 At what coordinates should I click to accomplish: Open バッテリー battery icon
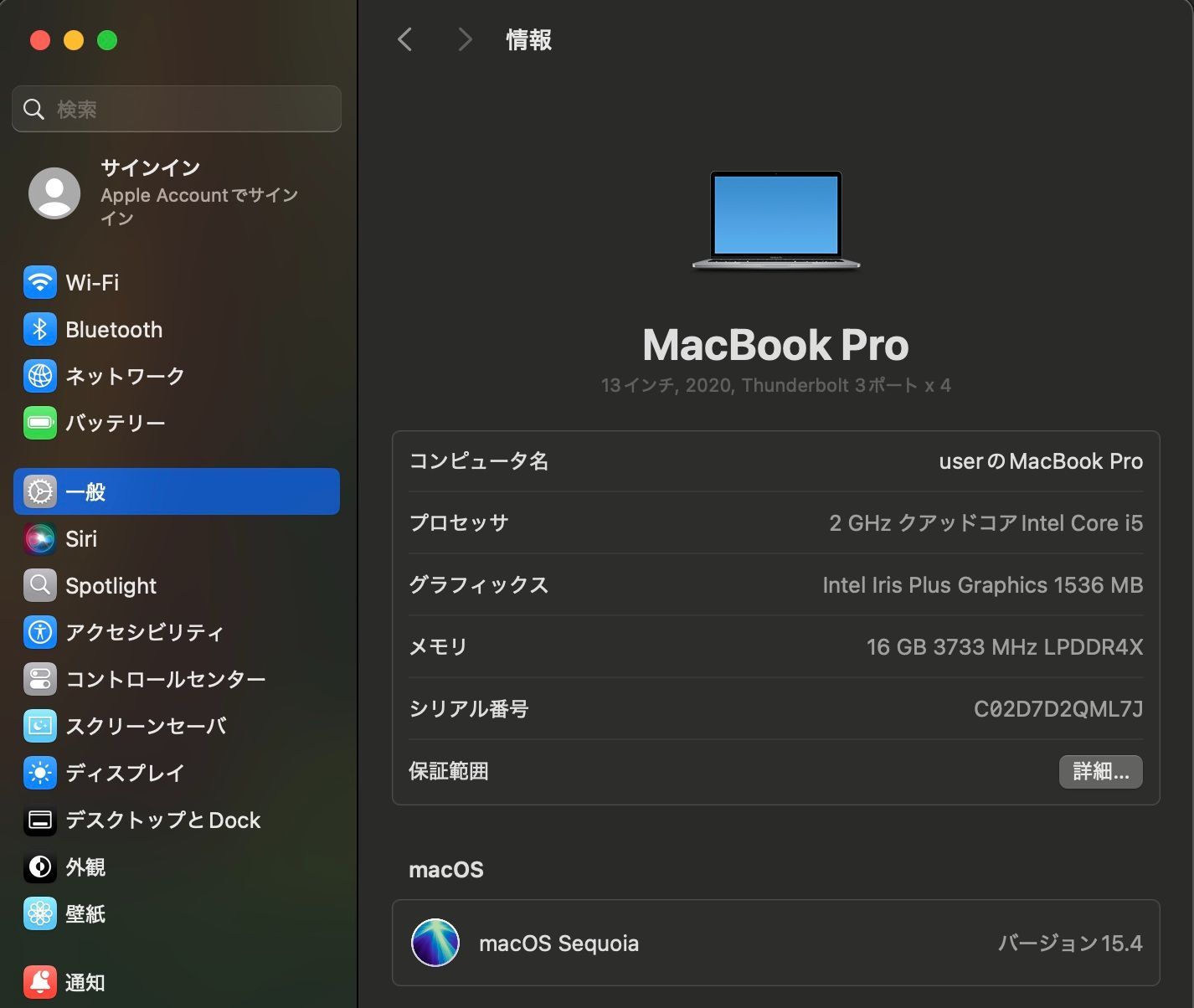(40, 423)
